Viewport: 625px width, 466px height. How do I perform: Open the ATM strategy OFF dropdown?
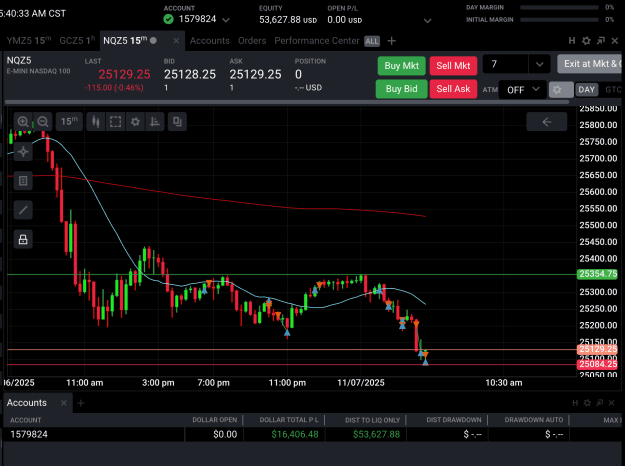pos(523,90)
